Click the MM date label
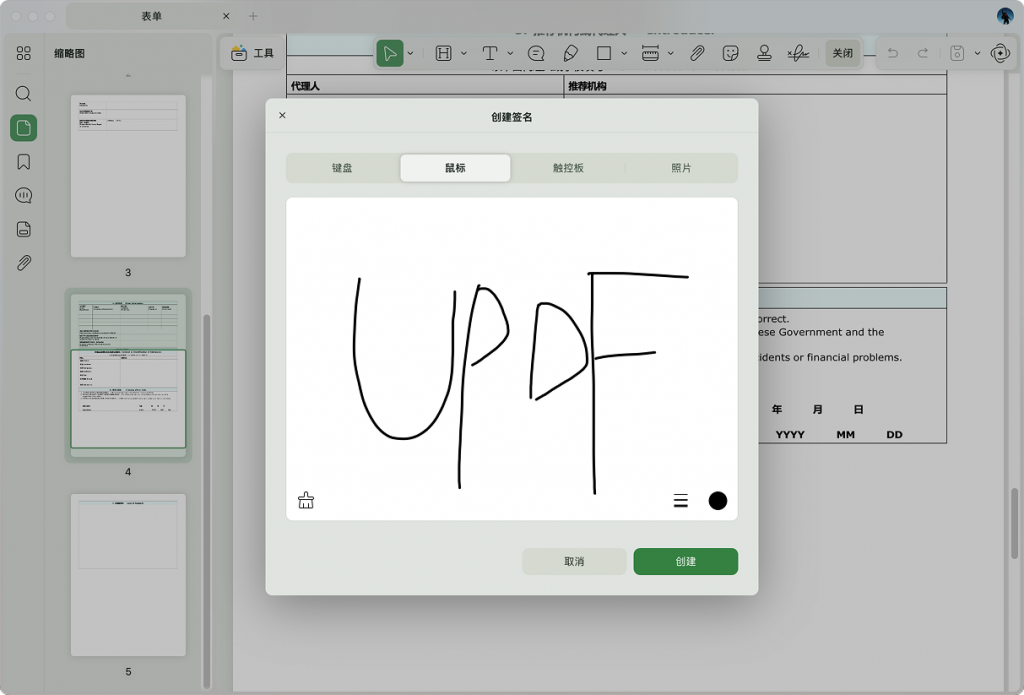 846,434
